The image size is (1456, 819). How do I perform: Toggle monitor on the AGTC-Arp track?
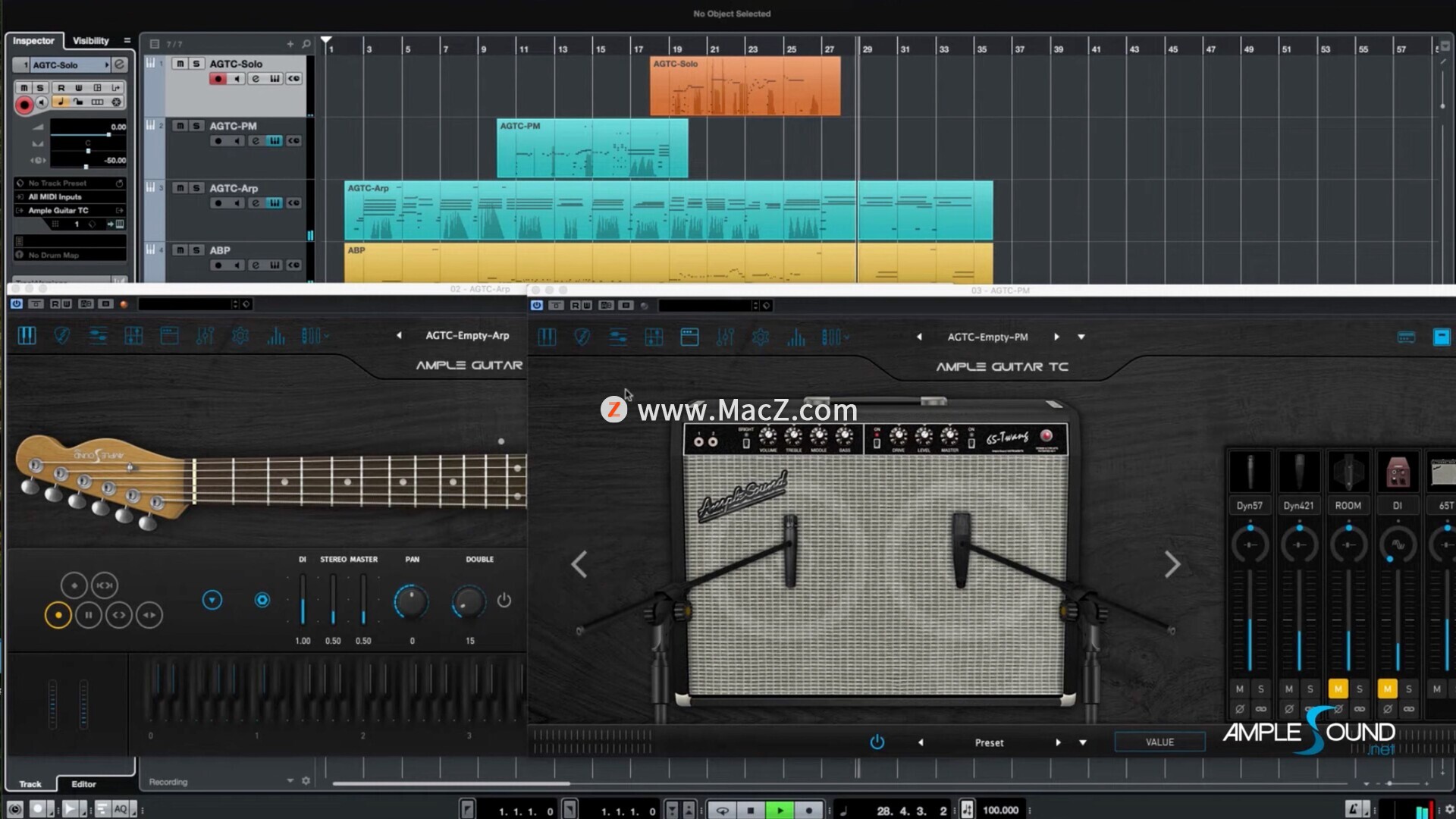237,203
